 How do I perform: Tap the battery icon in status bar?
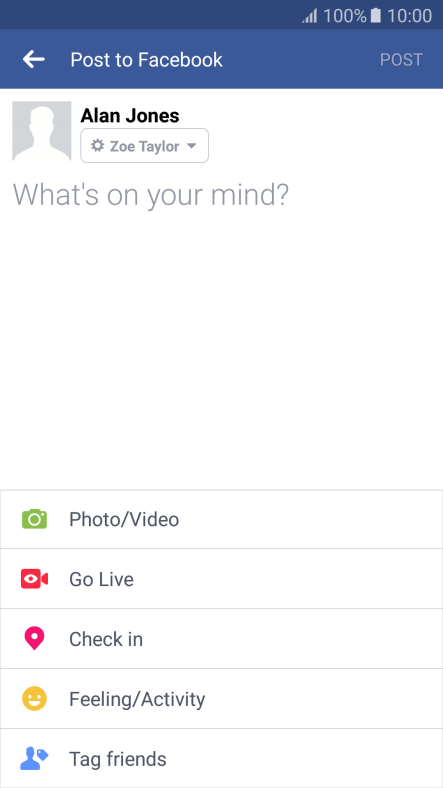[376, 16]
